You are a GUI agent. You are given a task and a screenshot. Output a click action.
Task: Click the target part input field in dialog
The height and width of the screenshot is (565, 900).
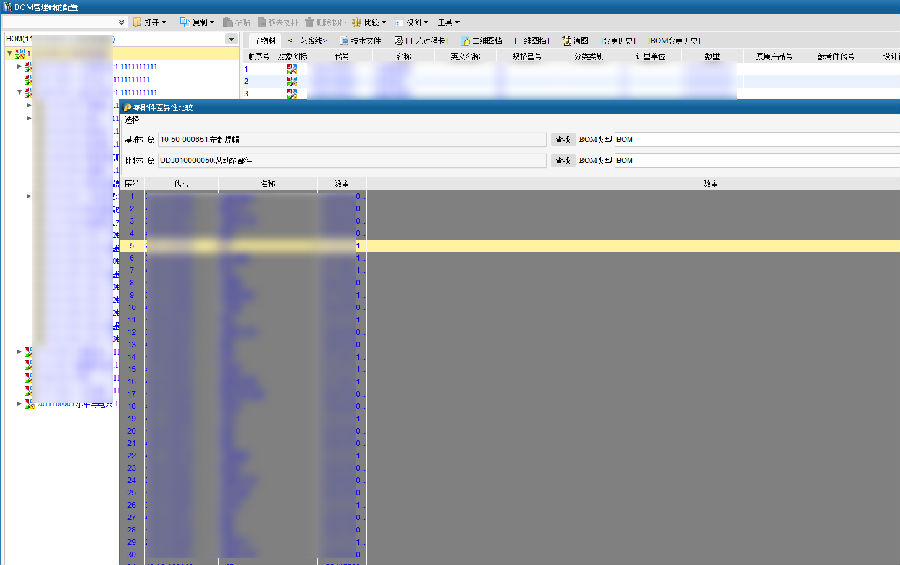click(x=352, y=160)
